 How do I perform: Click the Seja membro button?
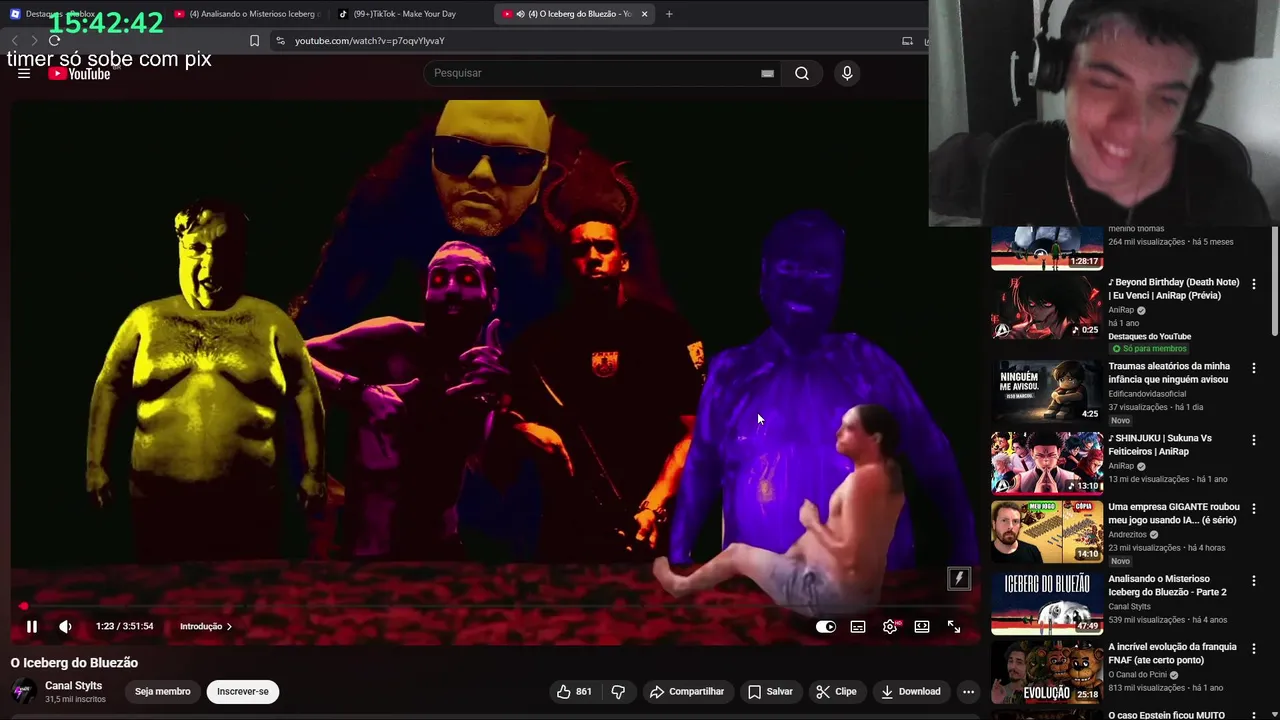coord(162,691)
